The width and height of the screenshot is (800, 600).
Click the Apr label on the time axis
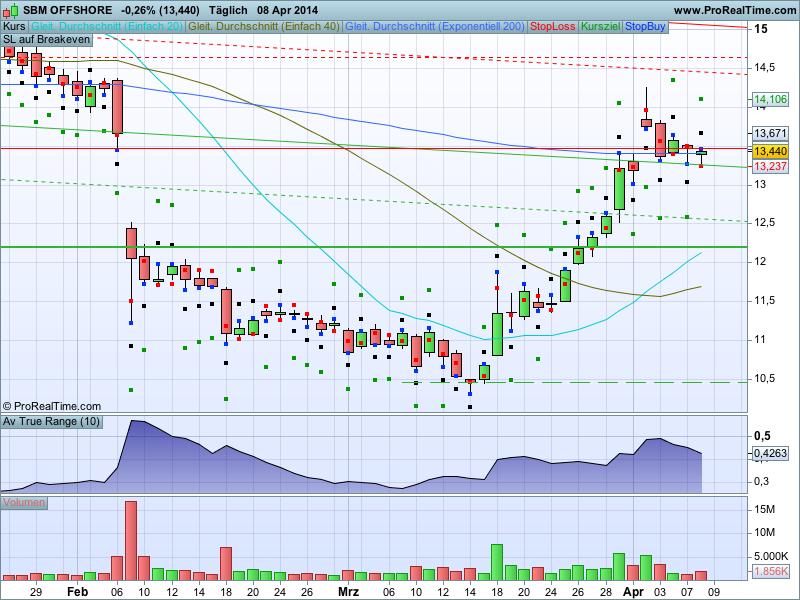pyautogui.click(x=633, y=592)
